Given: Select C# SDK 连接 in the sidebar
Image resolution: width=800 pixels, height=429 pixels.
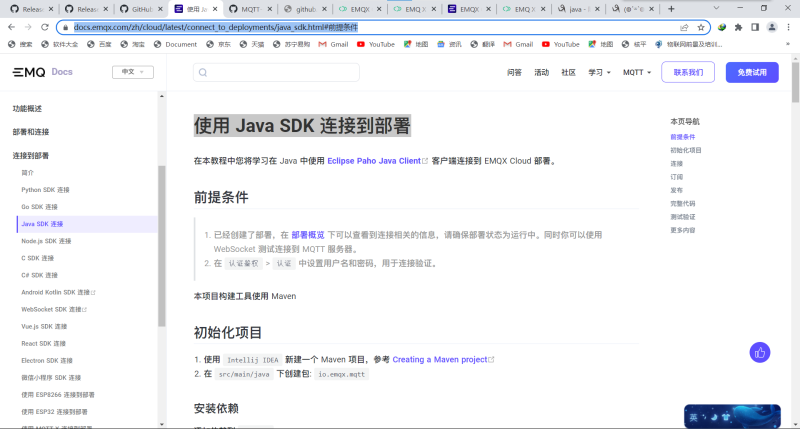Looking at the screenshot, I should tap(39, 275).
